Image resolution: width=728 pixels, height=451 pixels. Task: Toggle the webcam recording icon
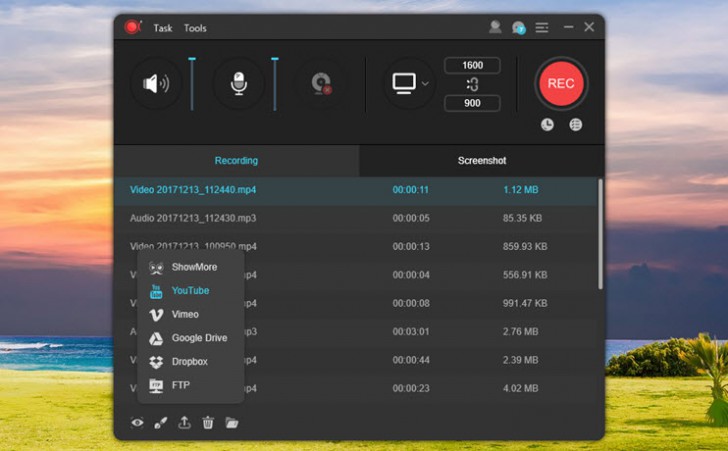pyautogui.click(x=320, y=84)
